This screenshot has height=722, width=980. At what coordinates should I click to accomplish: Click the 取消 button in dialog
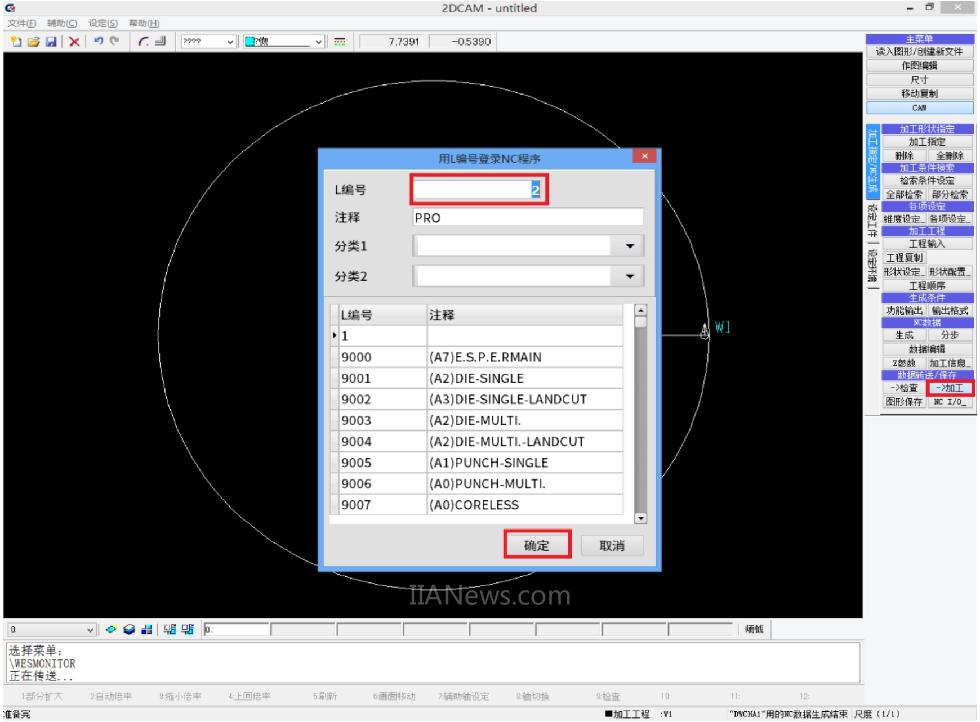click(x=612, y=546)
